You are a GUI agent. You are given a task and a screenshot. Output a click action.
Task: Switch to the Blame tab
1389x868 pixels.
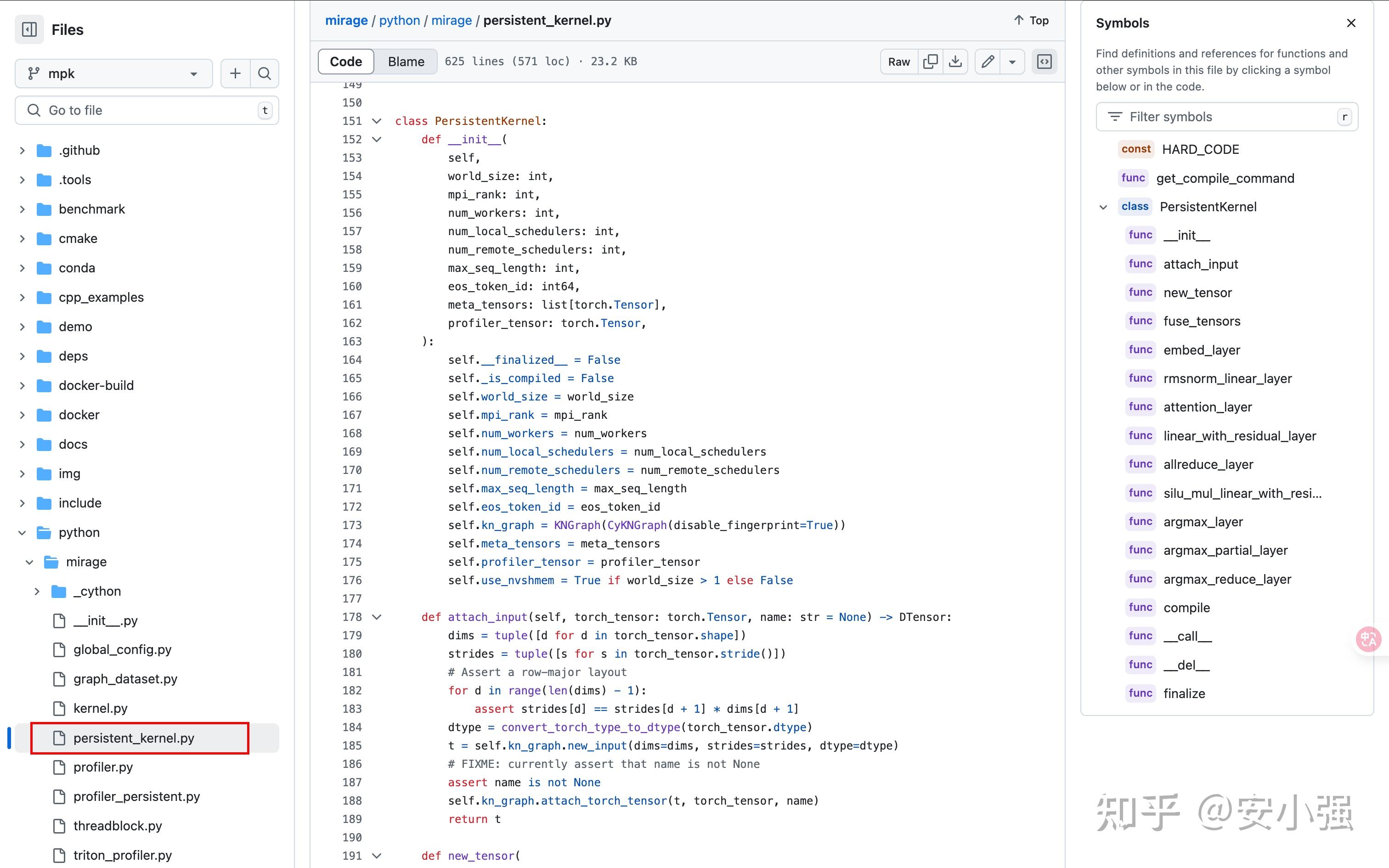pyautogui.click(x=406, y=62)
